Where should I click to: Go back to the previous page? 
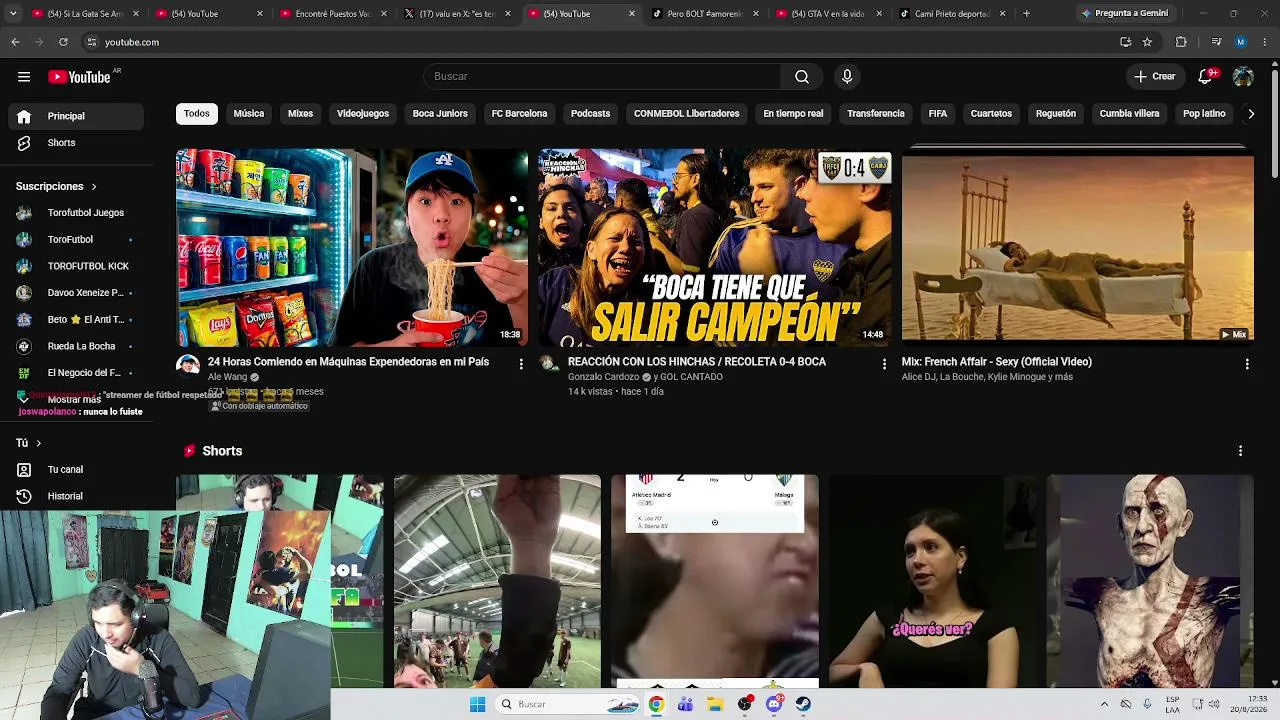[15, 42]
